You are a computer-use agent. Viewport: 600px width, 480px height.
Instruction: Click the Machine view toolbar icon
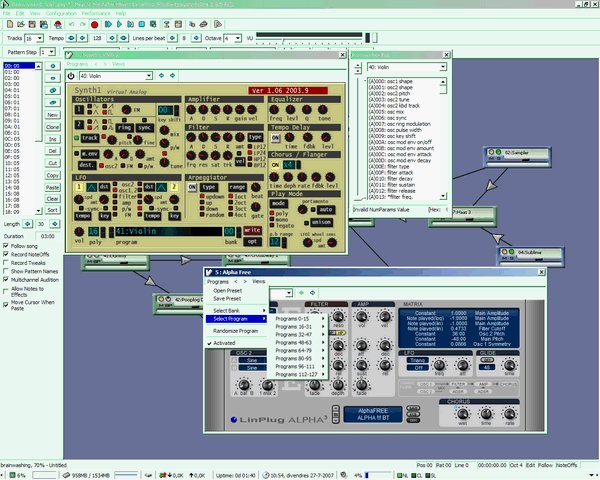tap(167, 24)
